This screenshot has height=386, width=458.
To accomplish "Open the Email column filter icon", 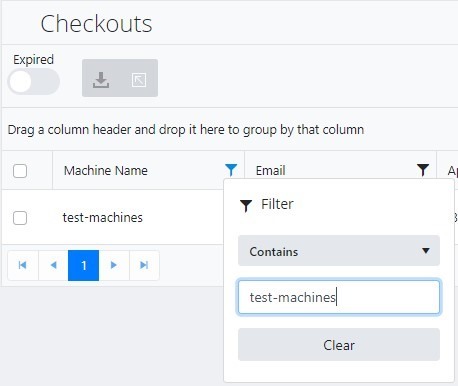I will 423,170.
